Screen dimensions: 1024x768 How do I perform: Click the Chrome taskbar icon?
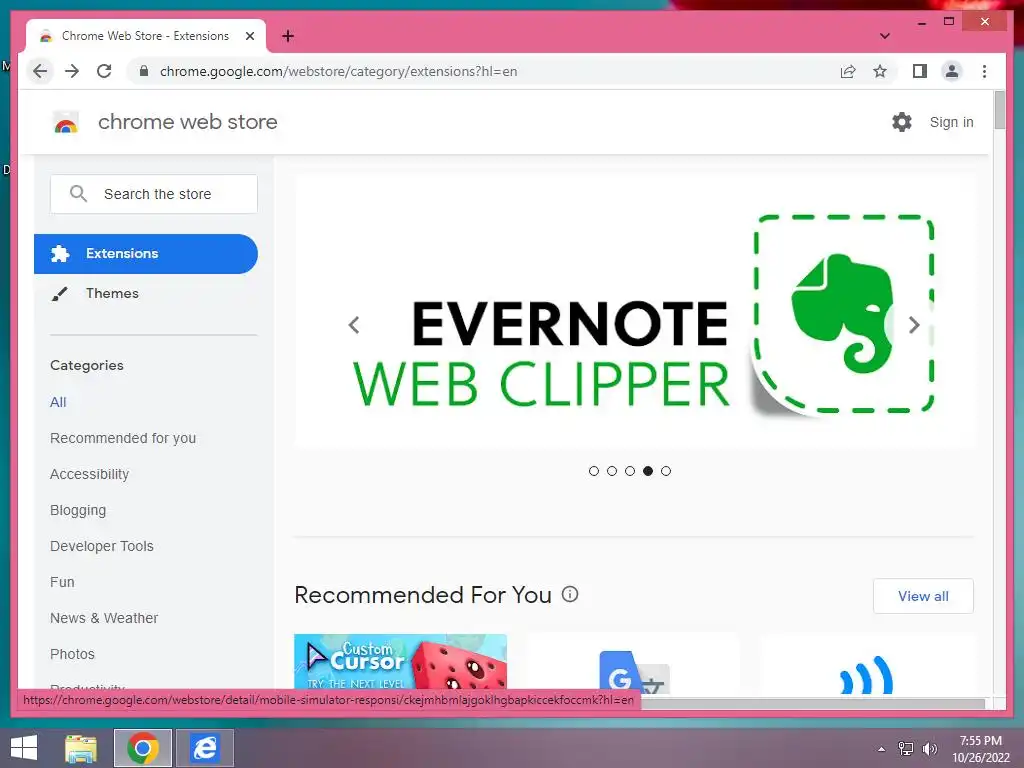coord(143,748)
